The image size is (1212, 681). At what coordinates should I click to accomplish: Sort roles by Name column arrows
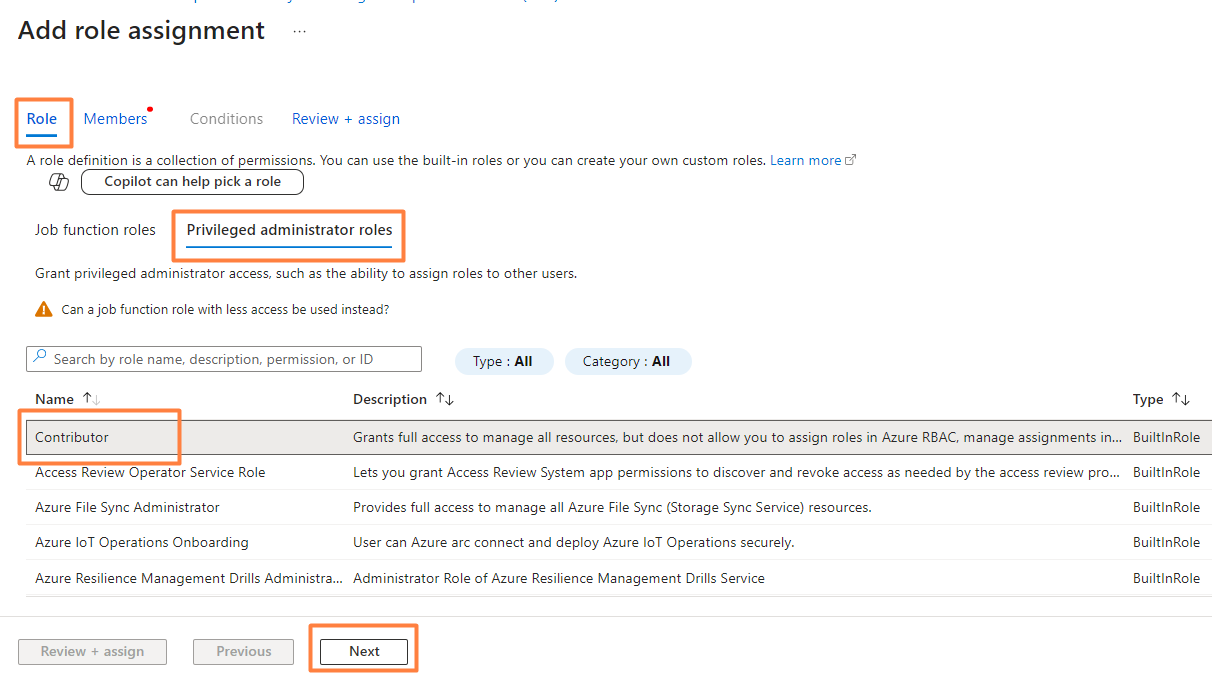[91, 399]
